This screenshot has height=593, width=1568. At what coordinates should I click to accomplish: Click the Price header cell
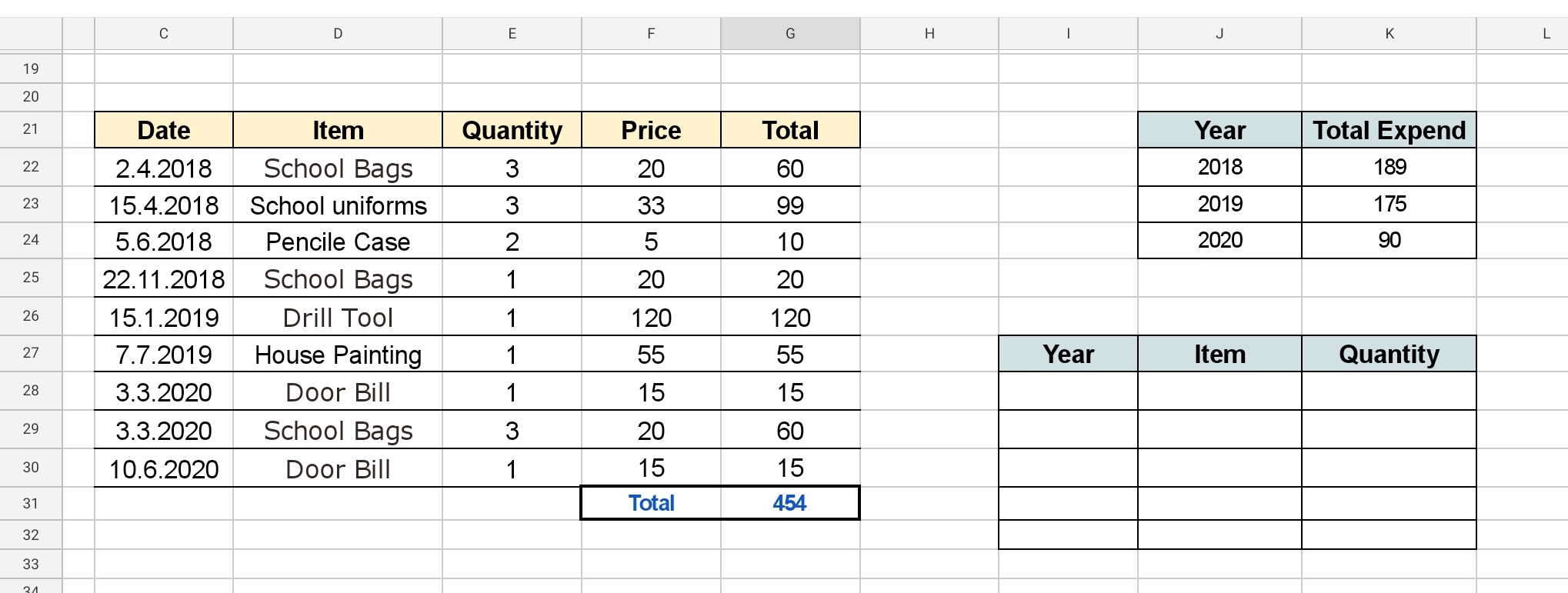coord(651,130)
